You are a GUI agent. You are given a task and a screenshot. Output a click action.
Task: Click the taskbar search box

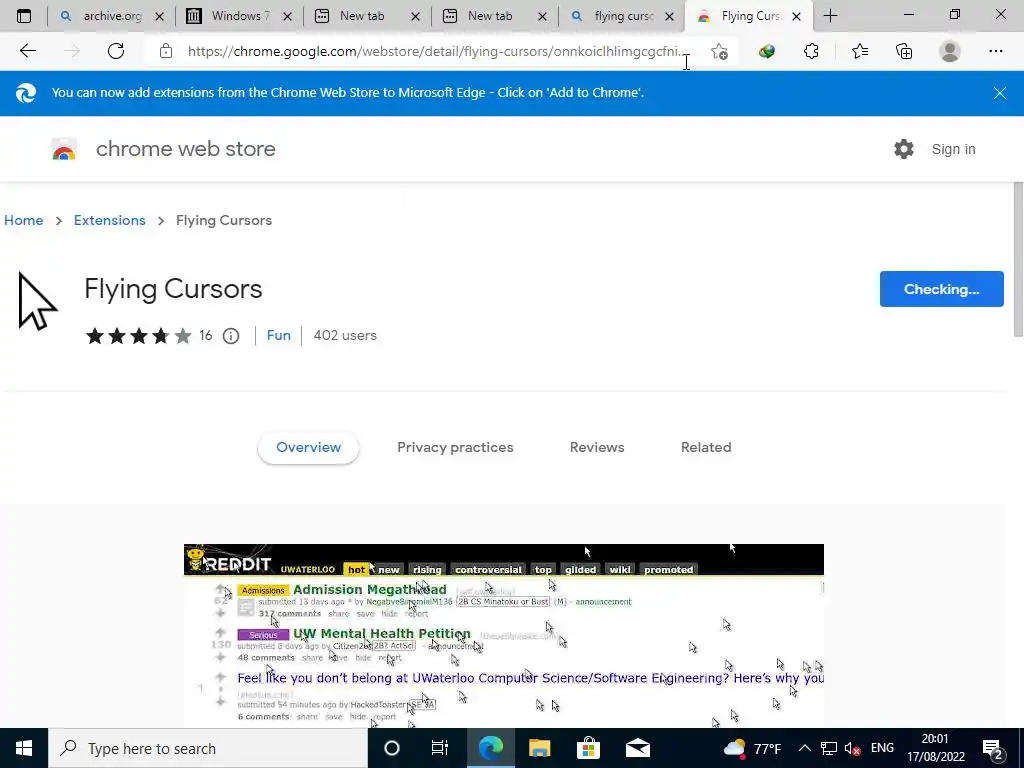[208, 748]
